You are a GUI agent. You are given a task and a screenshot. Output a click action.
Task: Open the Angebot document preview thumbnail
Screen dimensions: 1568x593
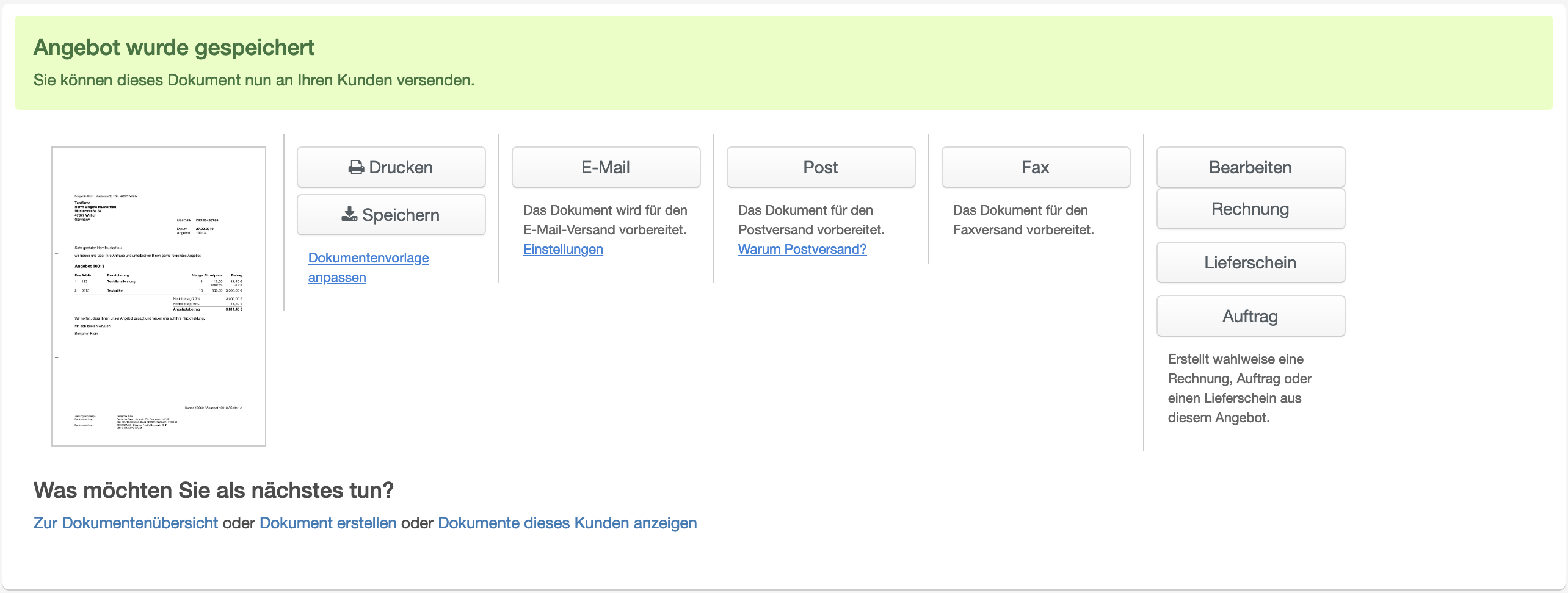pos(159,296)
